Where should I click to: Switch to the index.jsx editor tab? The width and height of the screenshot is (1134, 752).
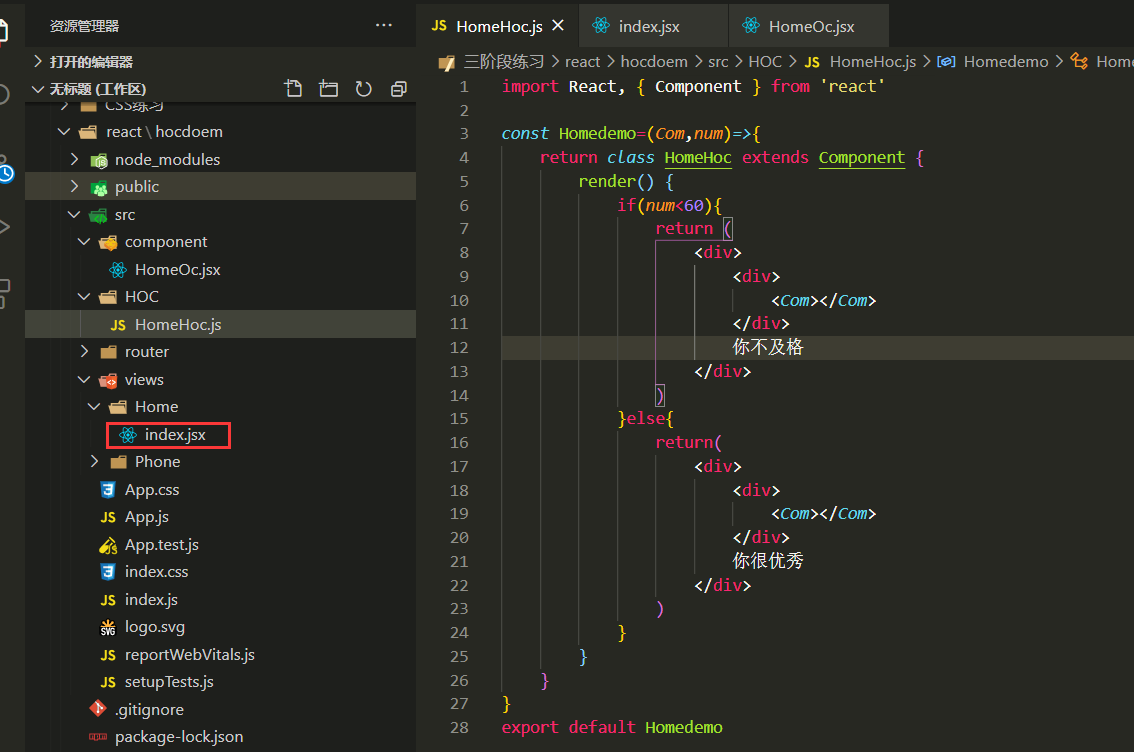coord(649,27)
